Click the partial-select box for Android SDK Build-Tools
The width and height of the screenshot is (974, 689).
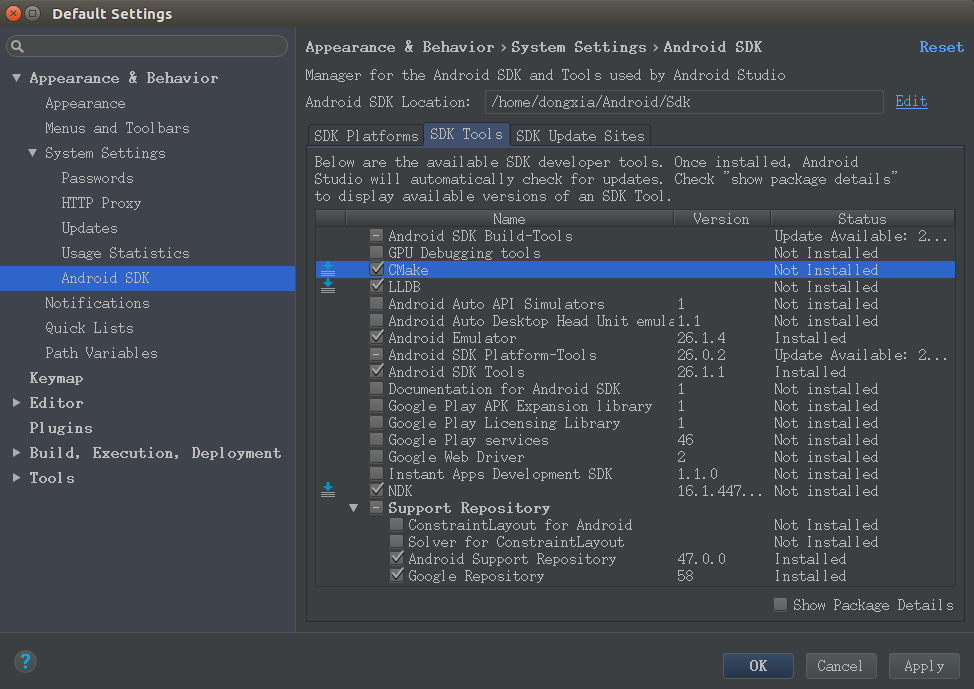click(376, 236)
